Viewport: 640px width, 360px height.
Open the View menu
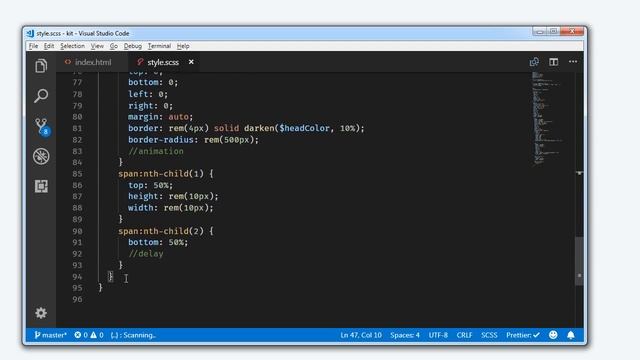[x=97, y=46]
